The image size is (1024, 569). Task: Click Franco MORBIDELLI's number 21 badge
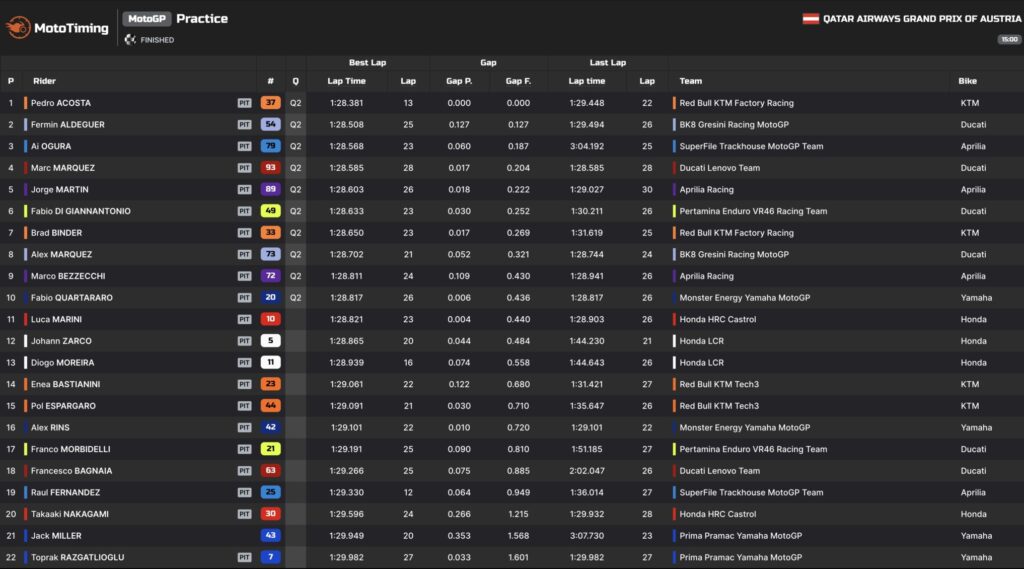tap(270, 449)
